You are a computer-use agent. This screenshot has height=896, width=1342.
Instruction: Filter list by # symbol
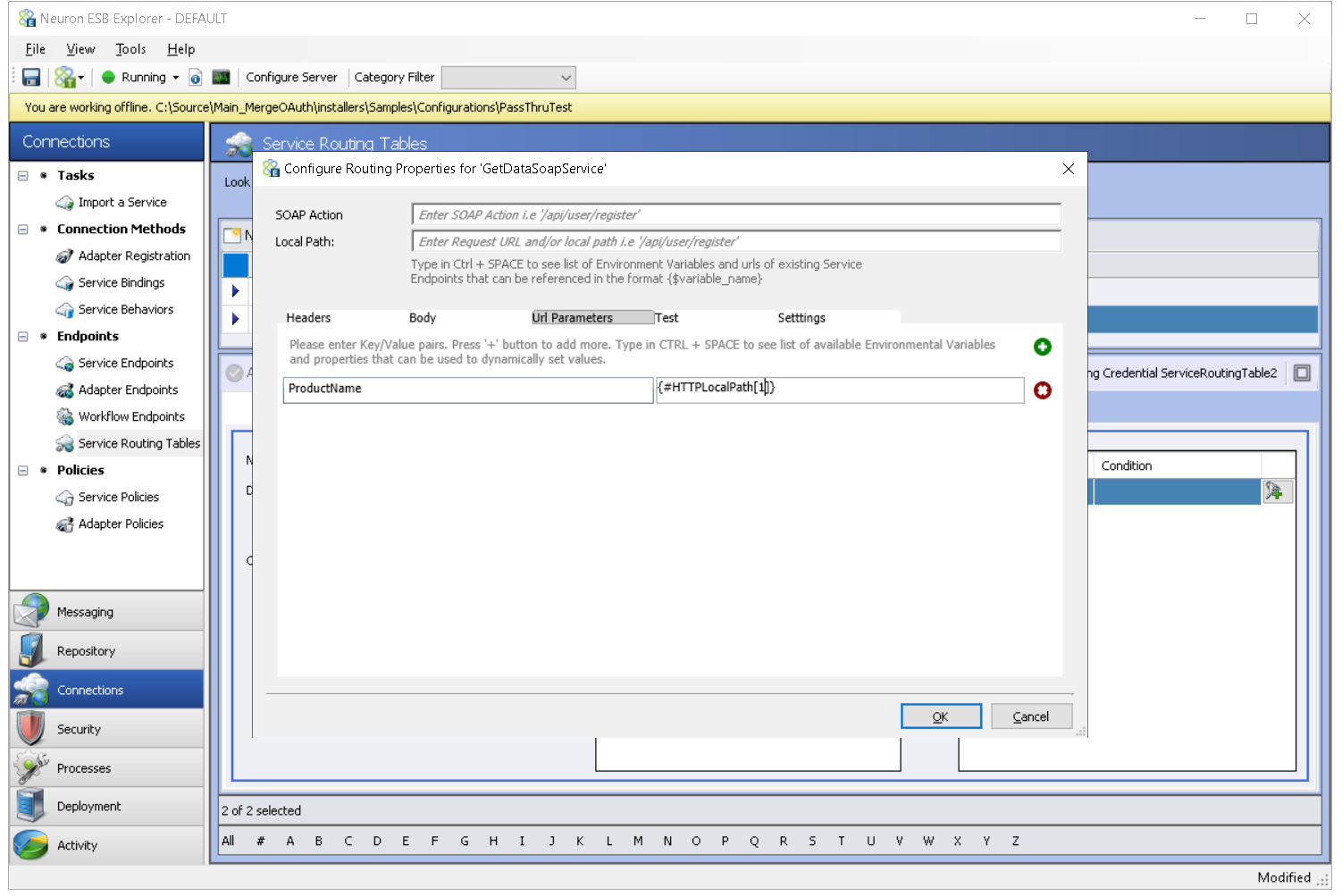coord(260,842)
